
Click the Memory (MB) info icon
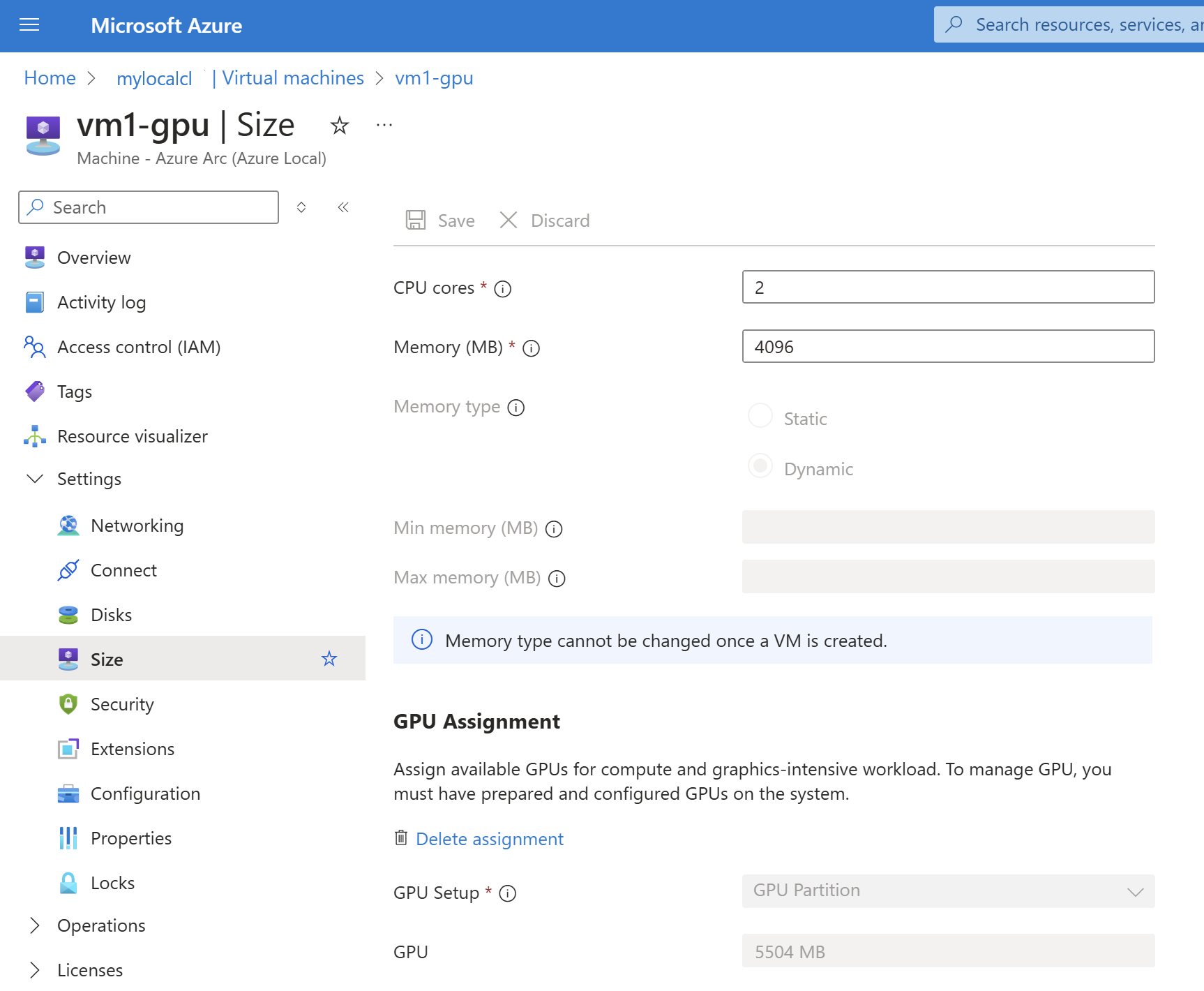point(531,348)
